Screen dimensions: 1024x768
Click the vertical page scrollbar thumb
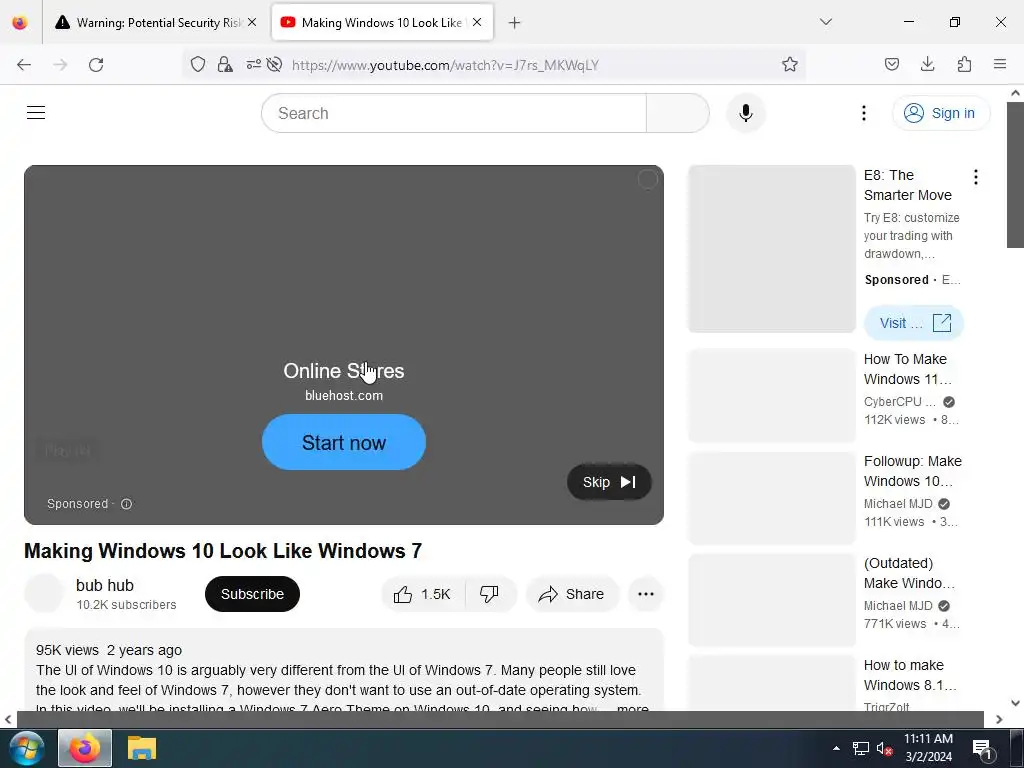[x=1015, y=175]
